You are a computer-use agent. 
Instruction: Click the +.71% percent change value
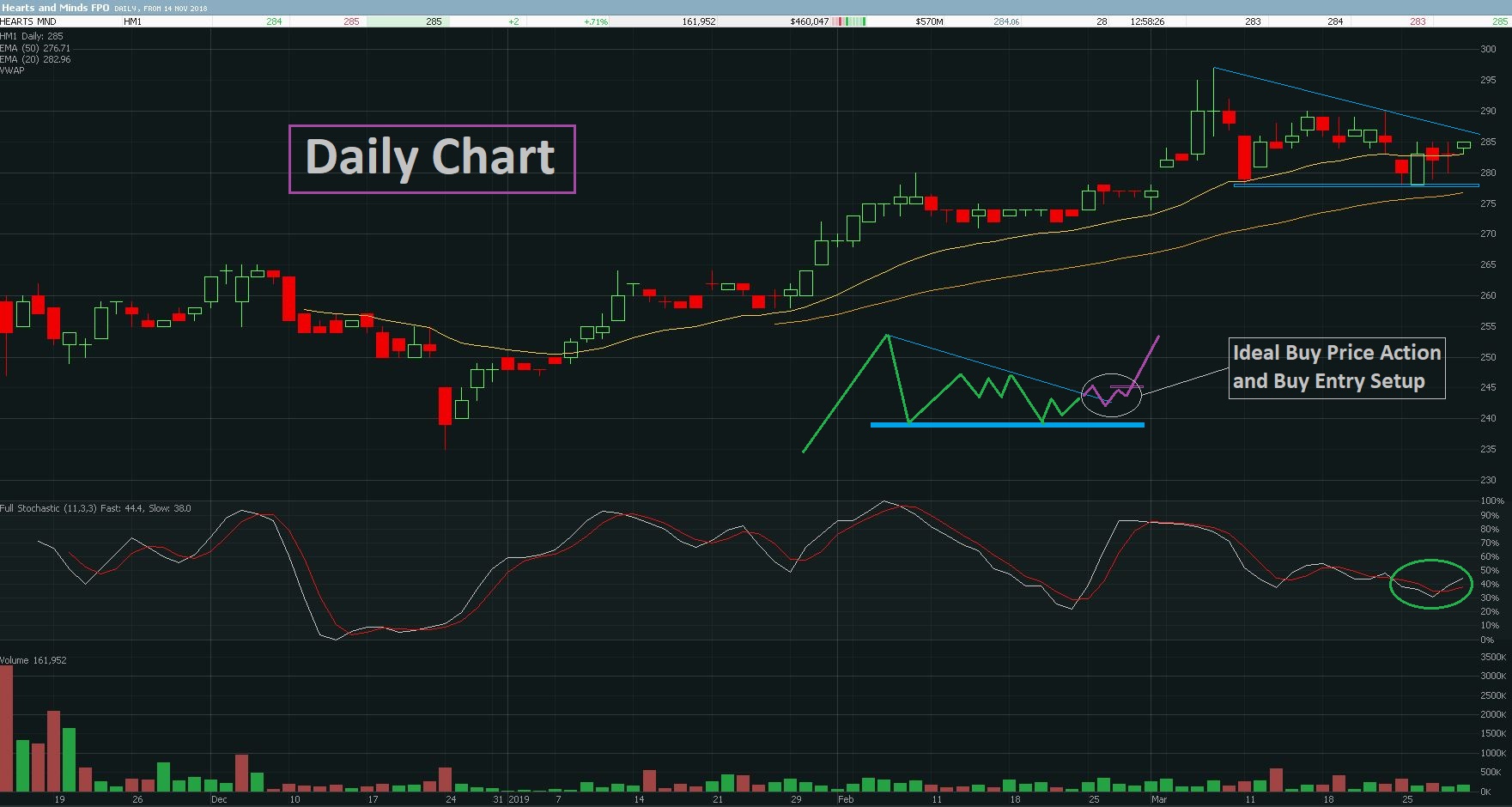point(596,21)
